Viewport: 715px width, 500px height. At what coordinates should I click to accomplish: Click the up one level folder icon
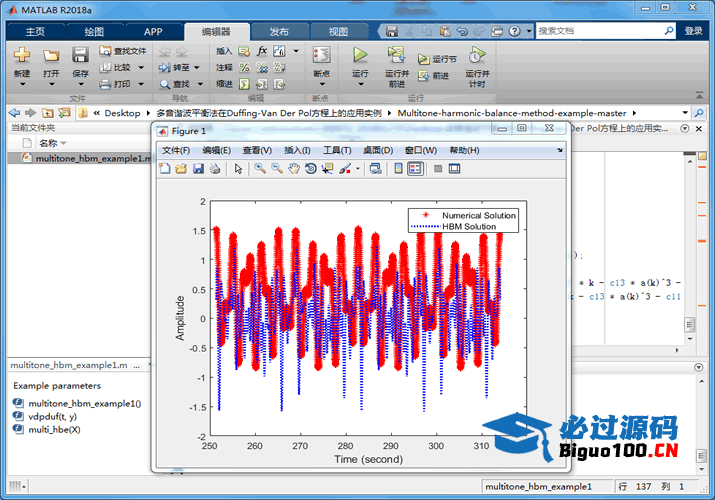tap(47, 113)
